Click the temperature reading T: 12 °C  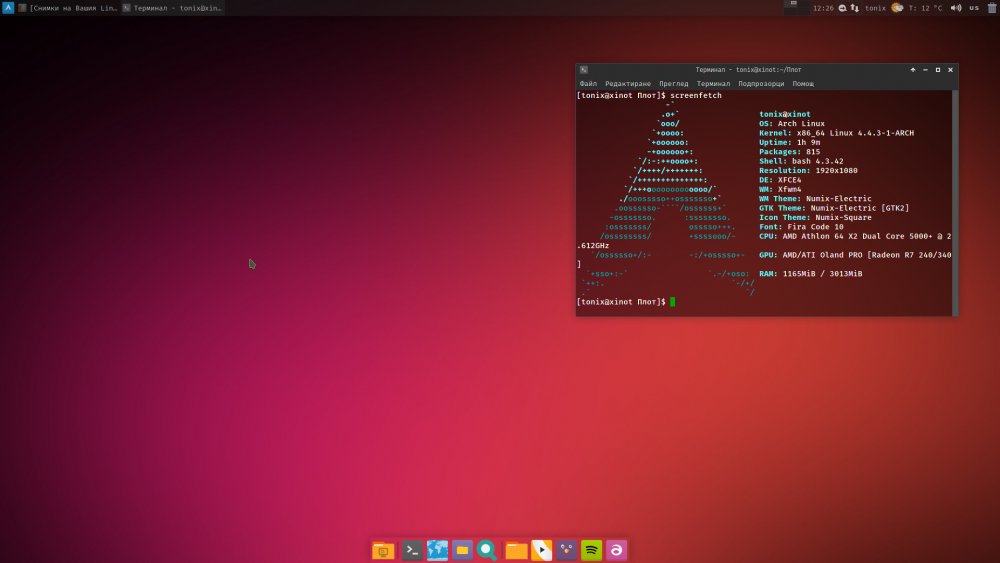click(925, 8)
